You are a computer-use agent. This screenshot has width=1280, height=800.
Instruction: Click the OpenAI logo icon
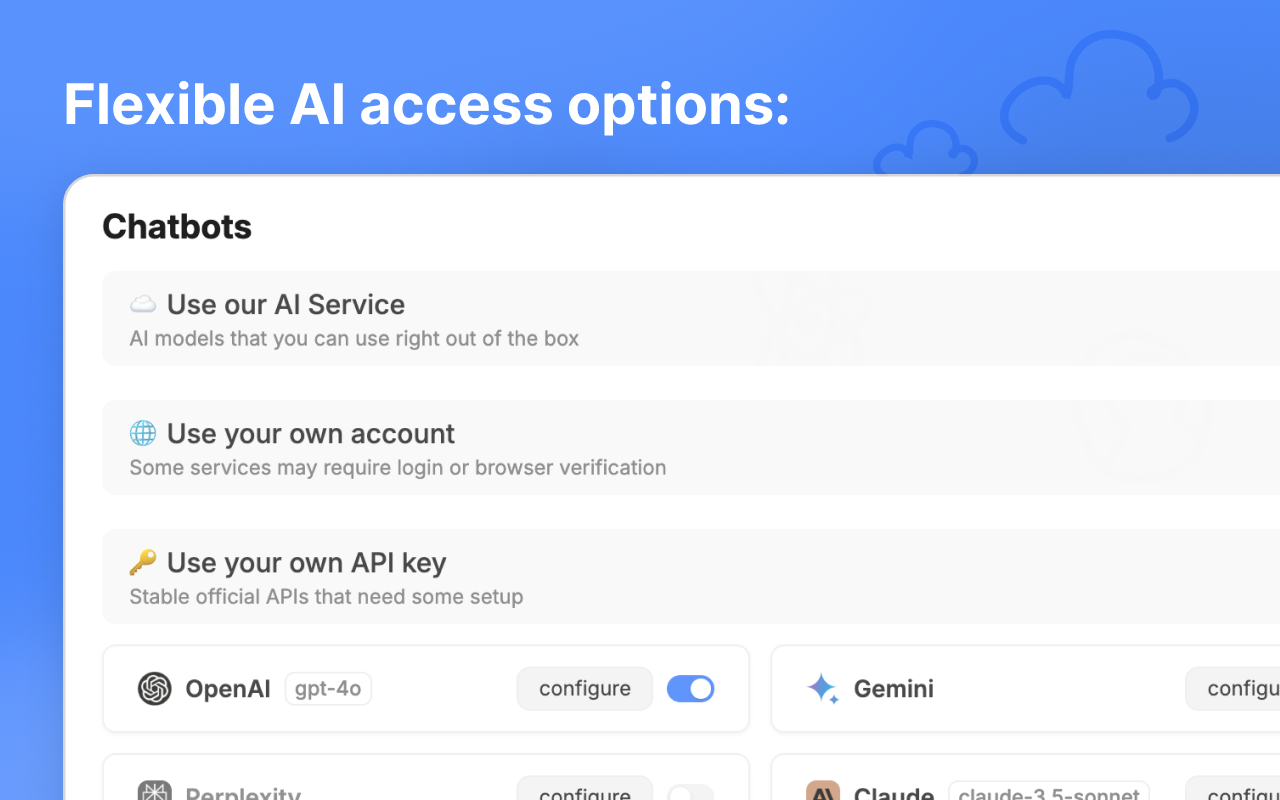coord(155,689)
